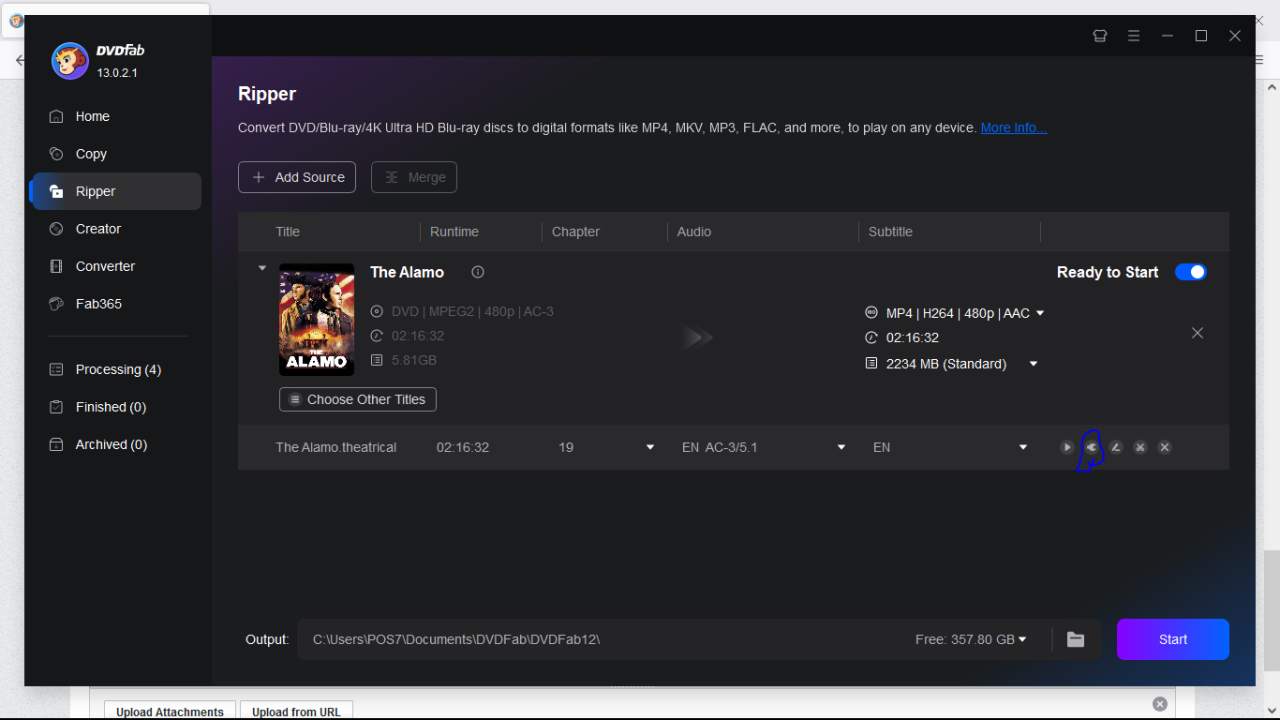The width and height of the screenshot is (1280, 720).
Task: Click The Alamo title heading
Action: click(407, 272)
